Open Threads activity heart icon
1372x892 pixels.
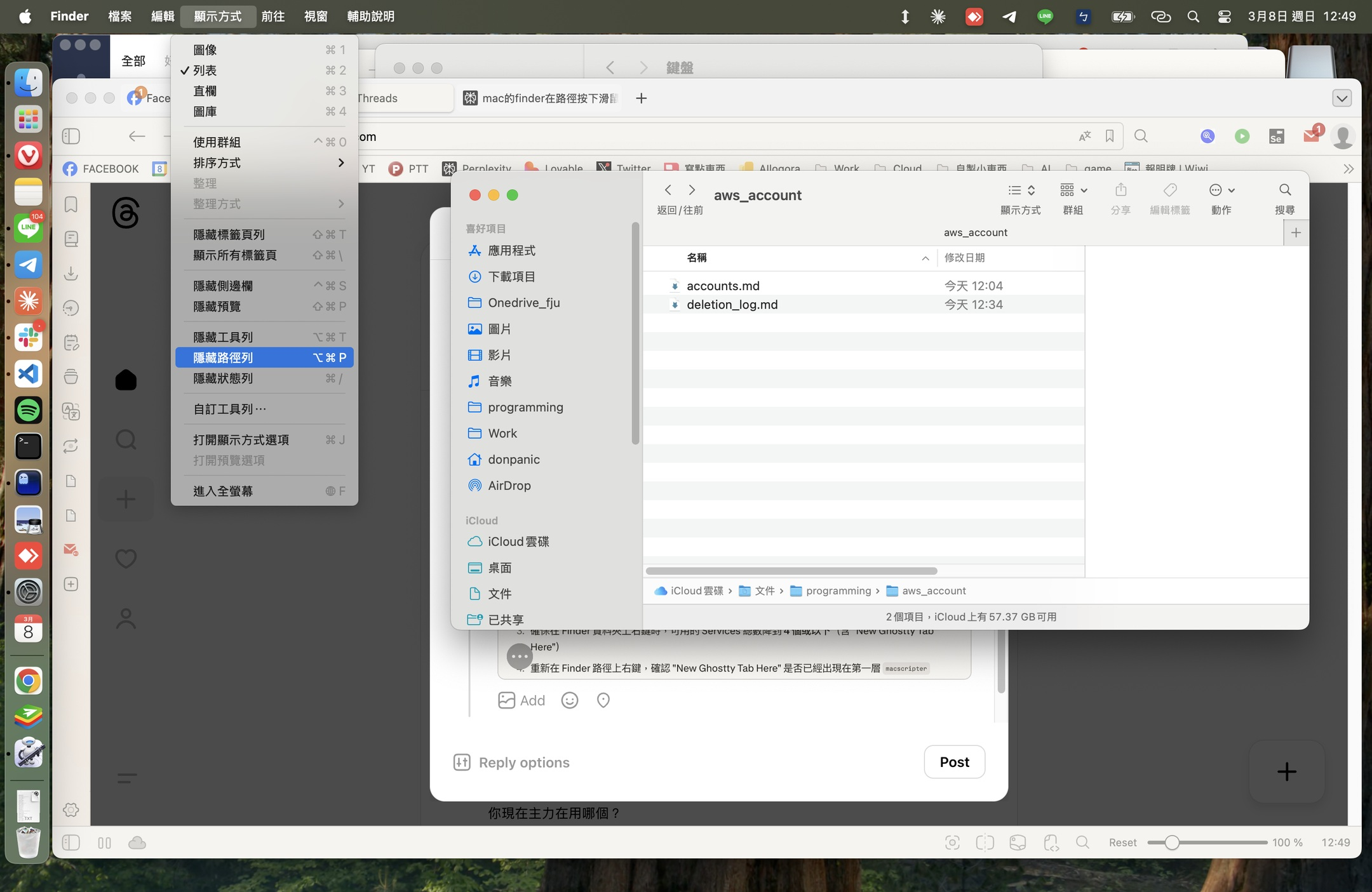click(126, 559)
